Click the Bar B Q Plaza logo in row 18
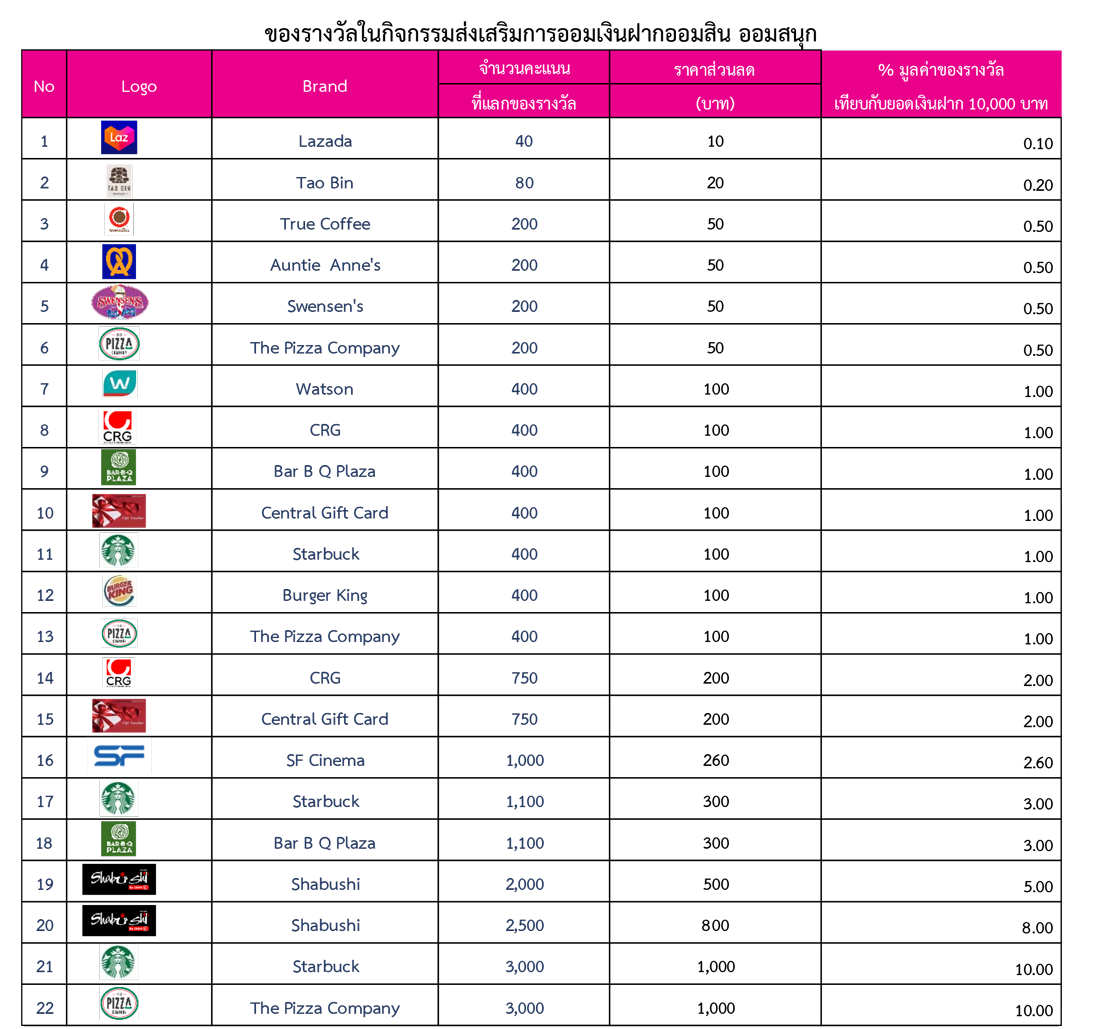Viewport: 1100px width, 1029px height. [x=119, y=840]
